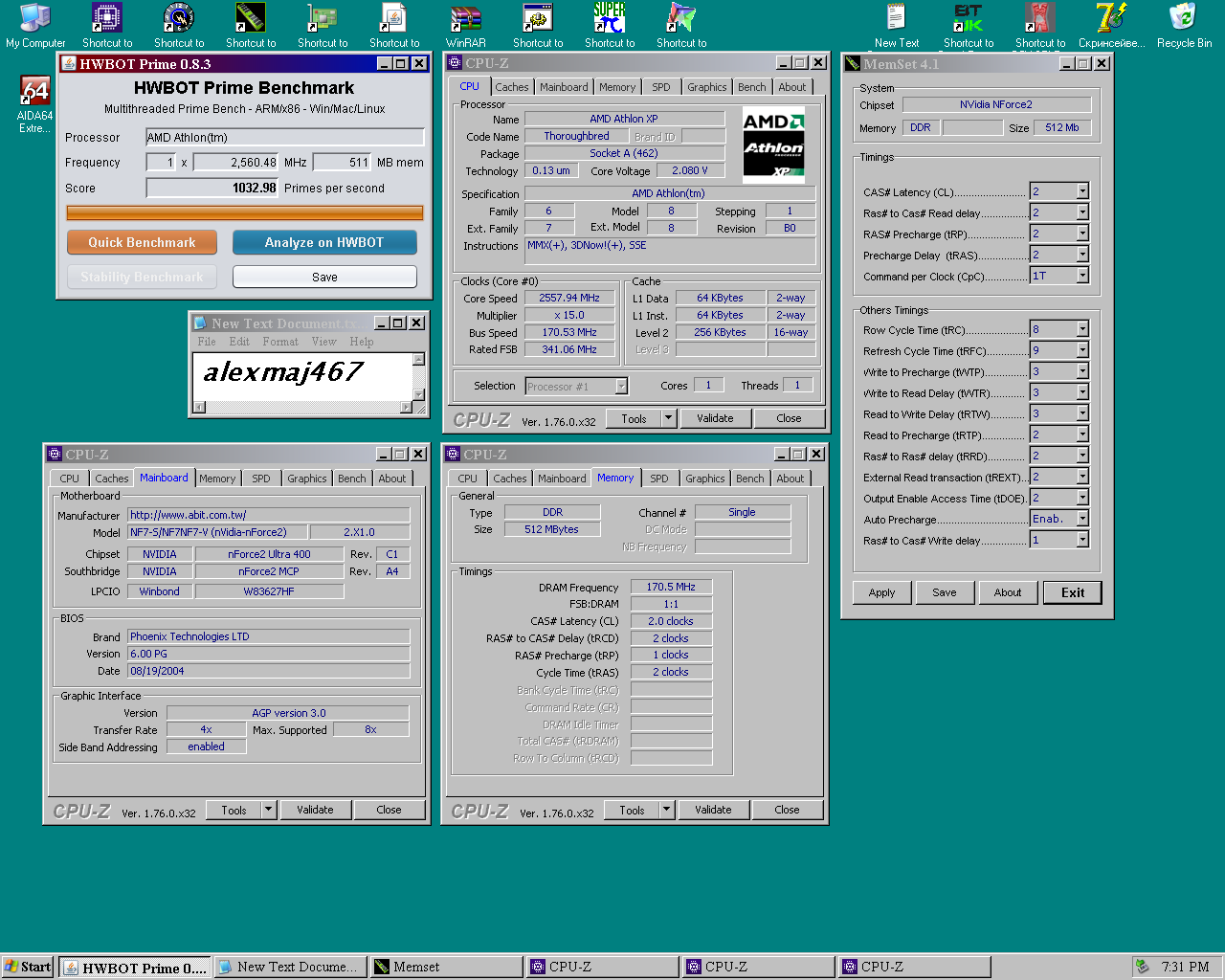Open the Windows Start menu
The image size is (1225, 980).
pyautogui.click(x=28, y=967)
